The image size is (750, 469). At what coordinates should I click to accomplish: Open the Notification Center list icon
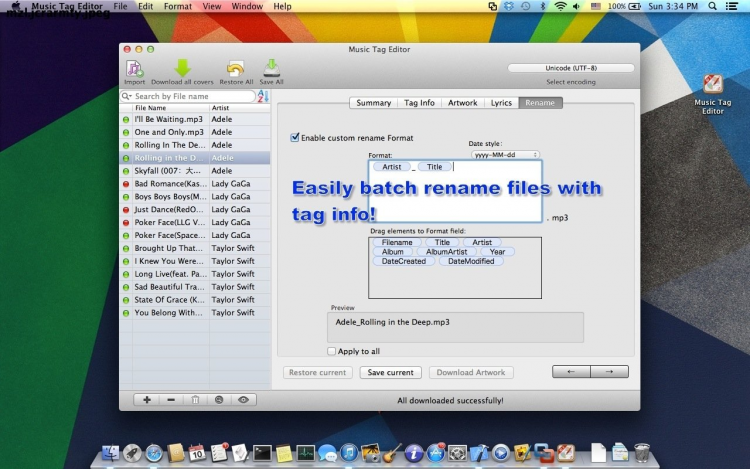[731, 6]
